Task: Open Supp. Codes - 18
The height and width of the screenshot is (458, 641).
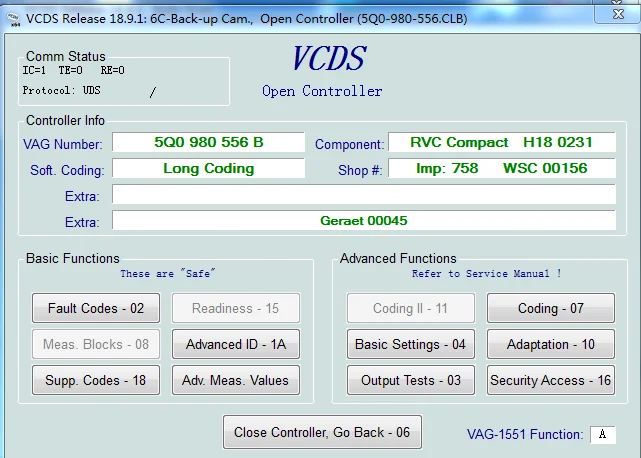Action: pos(96,380)
